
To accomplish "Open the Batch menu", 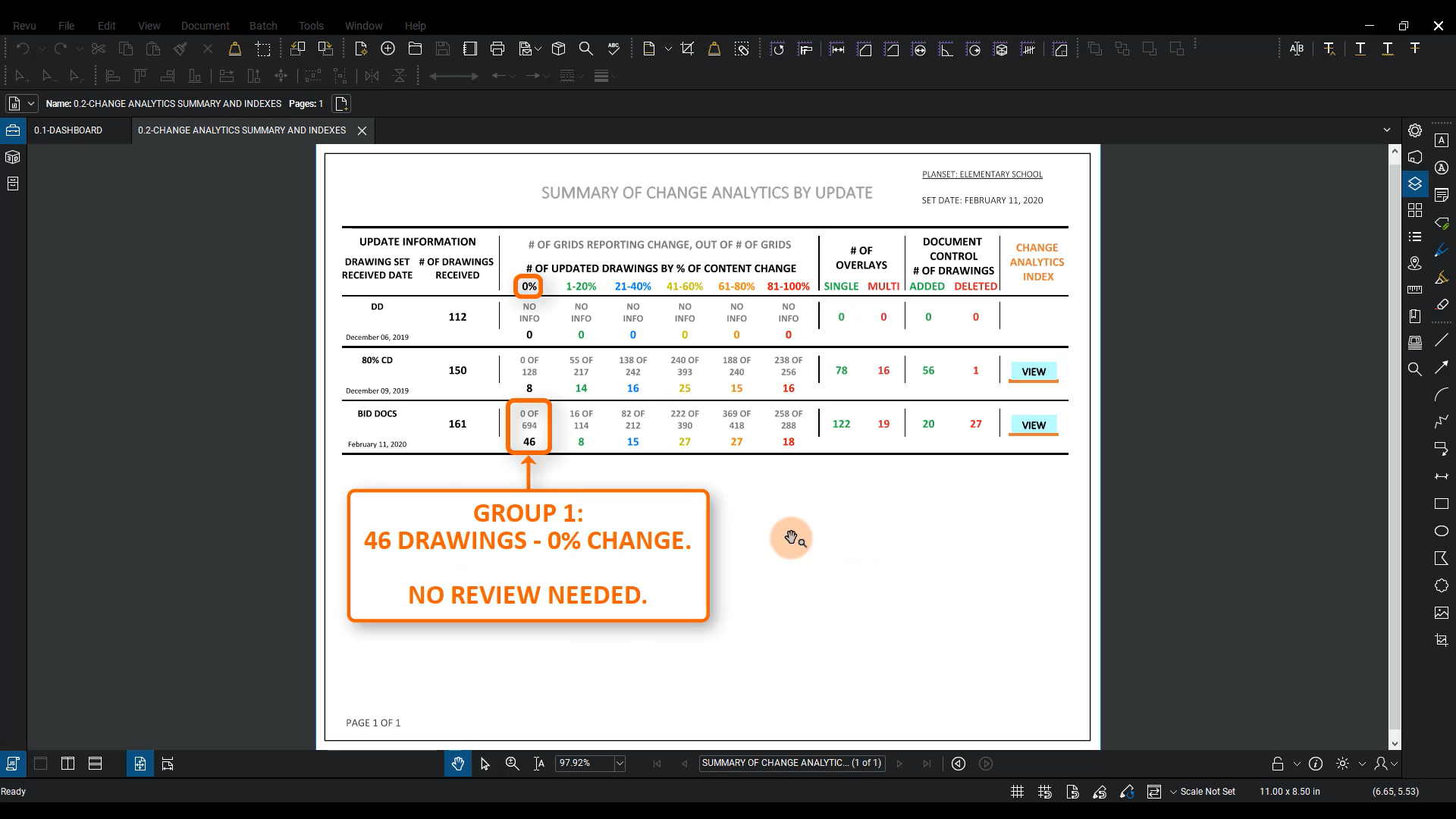I will [x=263, y=26].
